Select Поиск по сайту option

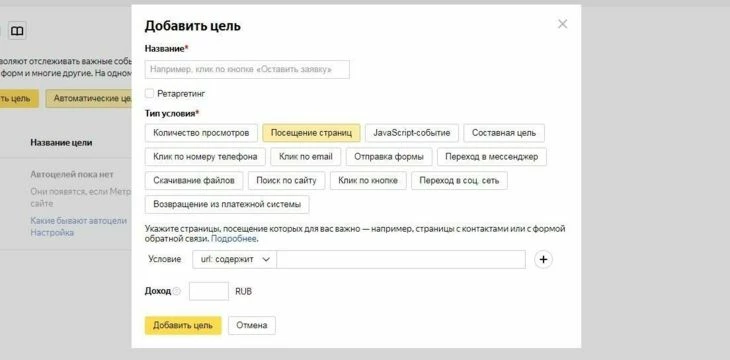click(286, 181)
